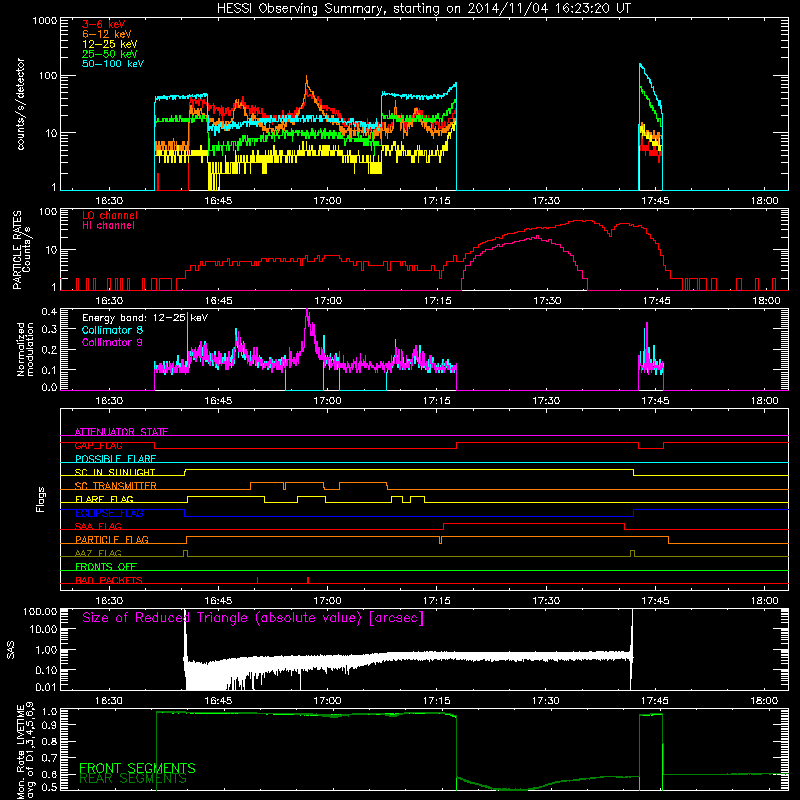
Task: Click the counts/s/detector axis label
Action: (20, 104)
